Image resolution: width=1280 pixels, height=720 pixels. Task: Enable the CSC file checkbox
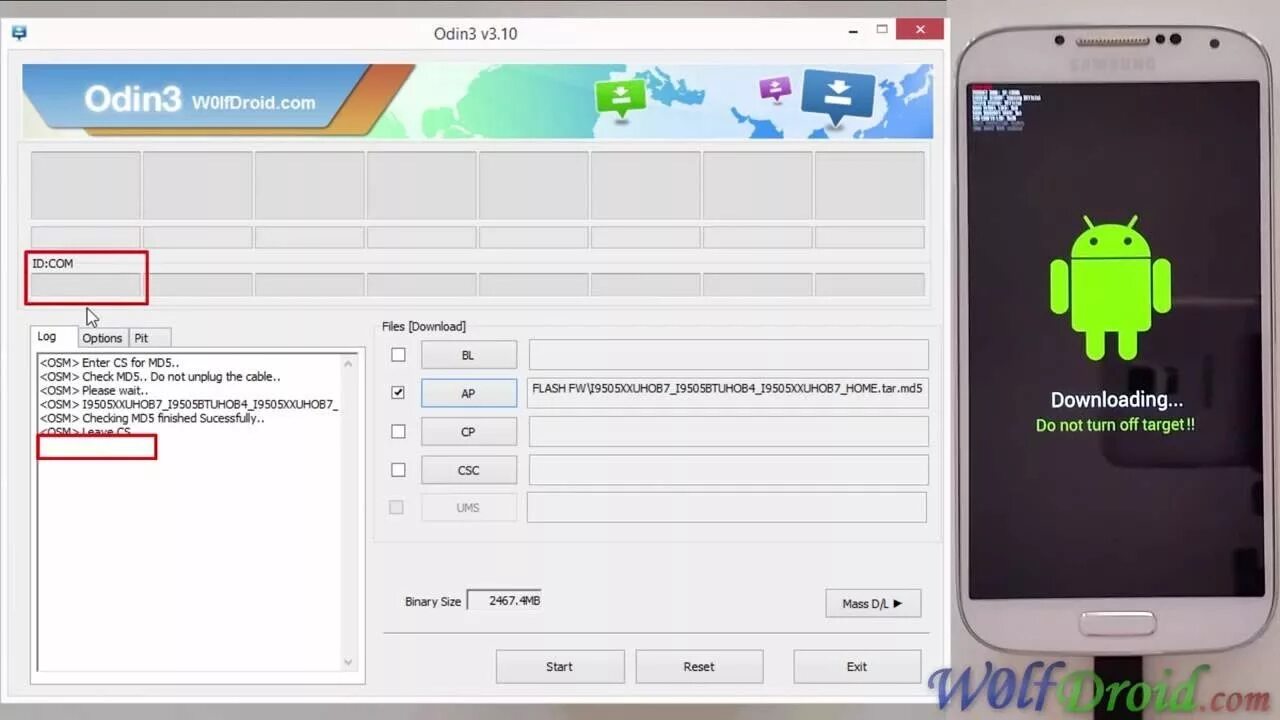[x=398, y=470]
